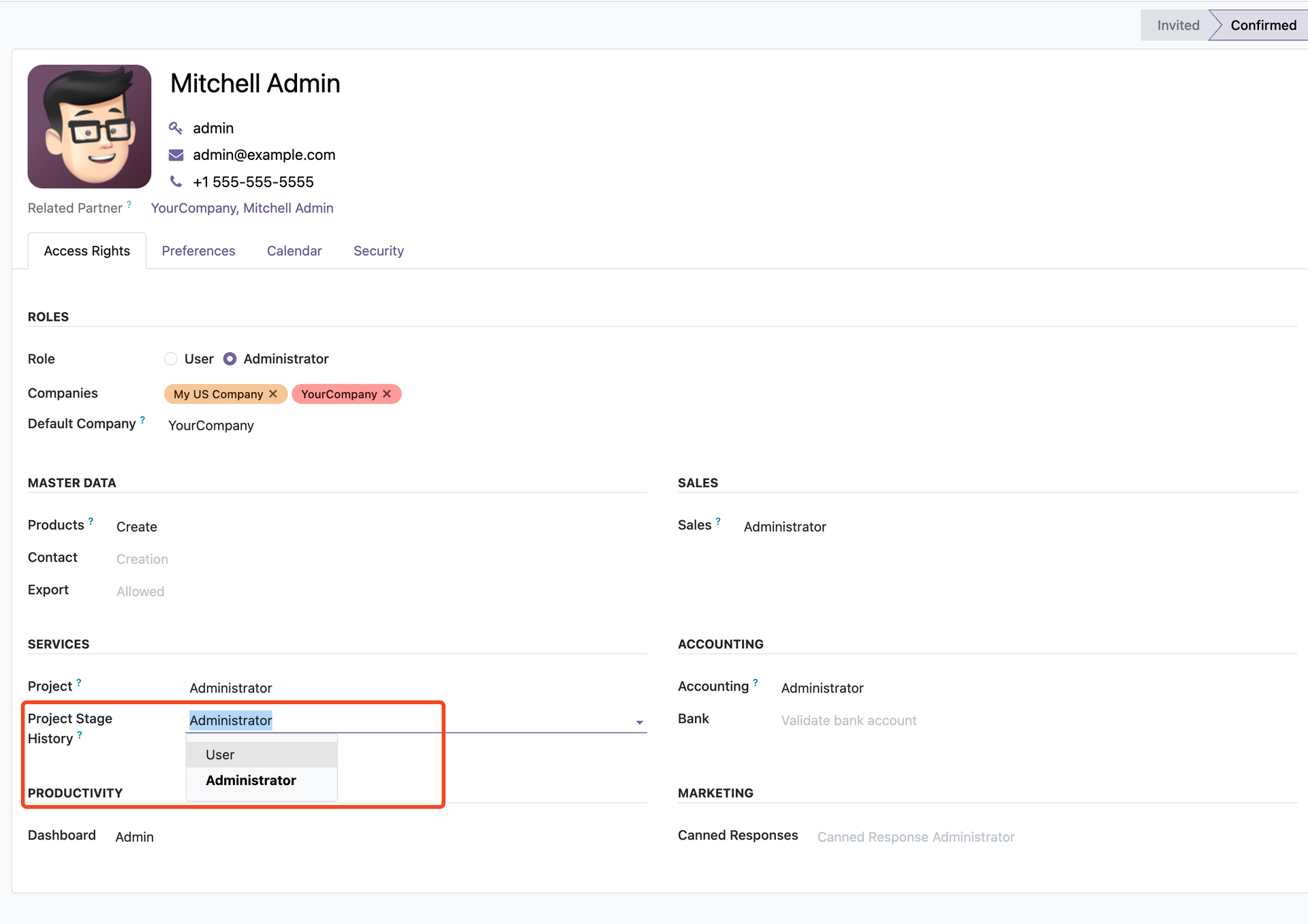Click the Invited status button
This screenshot has width=1308, height=924.
(x=1177, y=25)
